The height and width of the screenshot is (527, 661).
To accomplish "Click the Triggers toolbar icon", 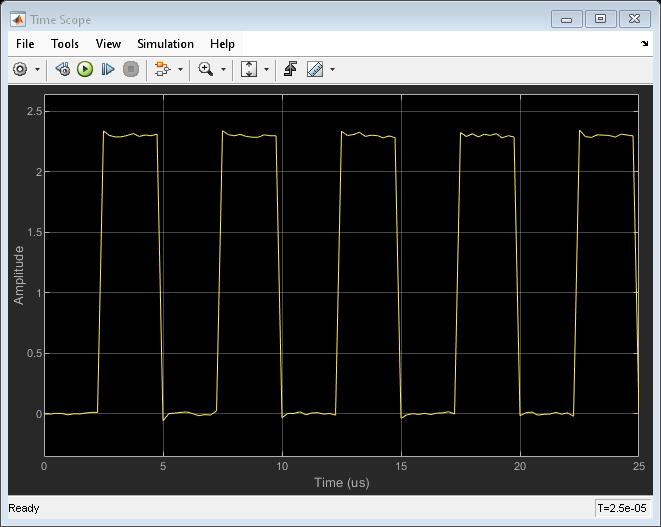I will pyautogui.click(x=291, y=69).
